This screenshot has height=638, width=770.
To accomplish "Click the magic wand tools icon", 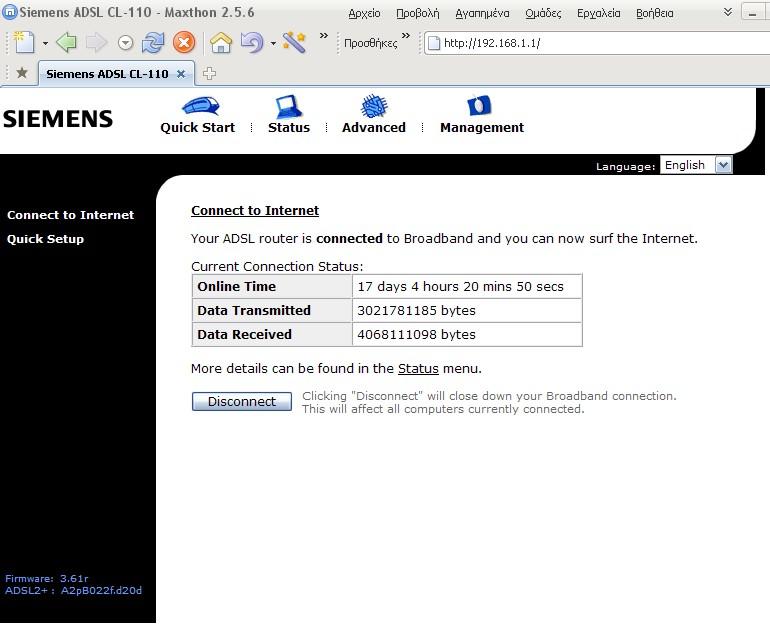I will point(294,43).
